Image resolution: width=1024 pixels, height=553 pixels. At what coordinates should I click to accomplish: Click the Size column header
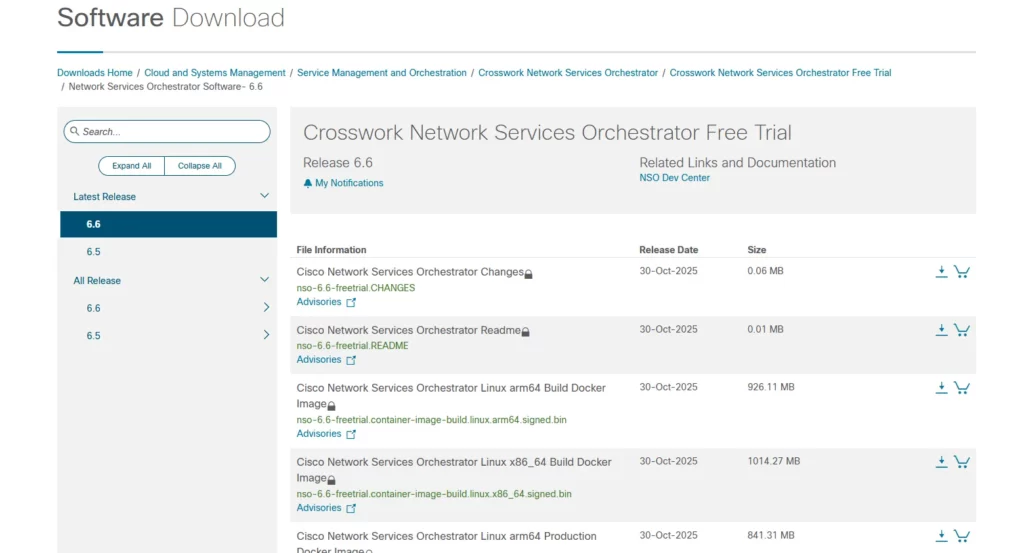pos(757,249)
